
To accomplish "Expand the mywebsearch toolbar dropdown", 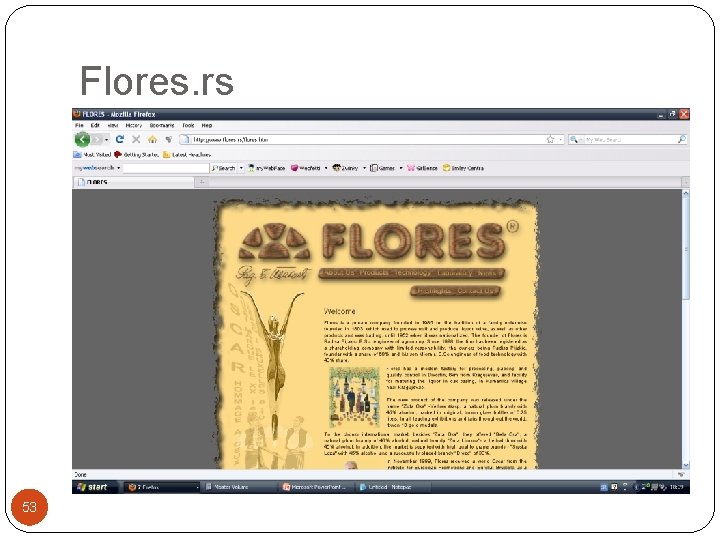I will click(x=118, y=168).
